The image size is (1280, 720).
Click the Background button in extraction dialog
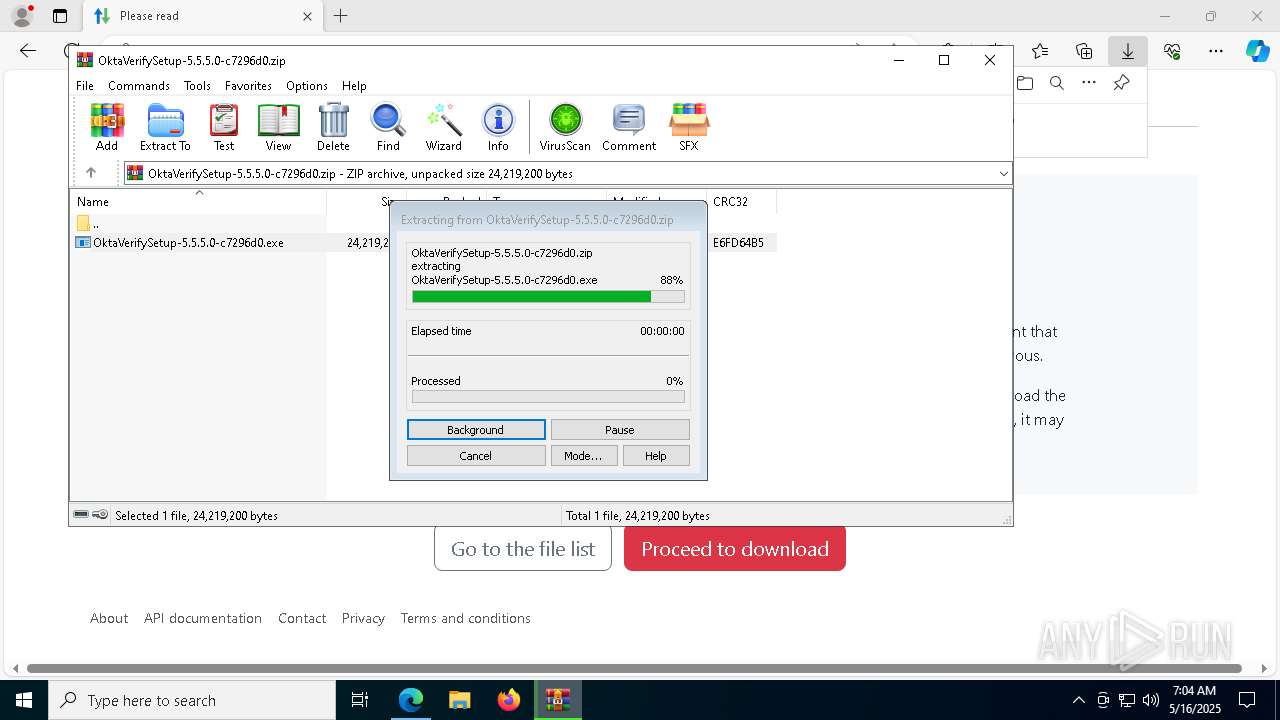(476, 430)
